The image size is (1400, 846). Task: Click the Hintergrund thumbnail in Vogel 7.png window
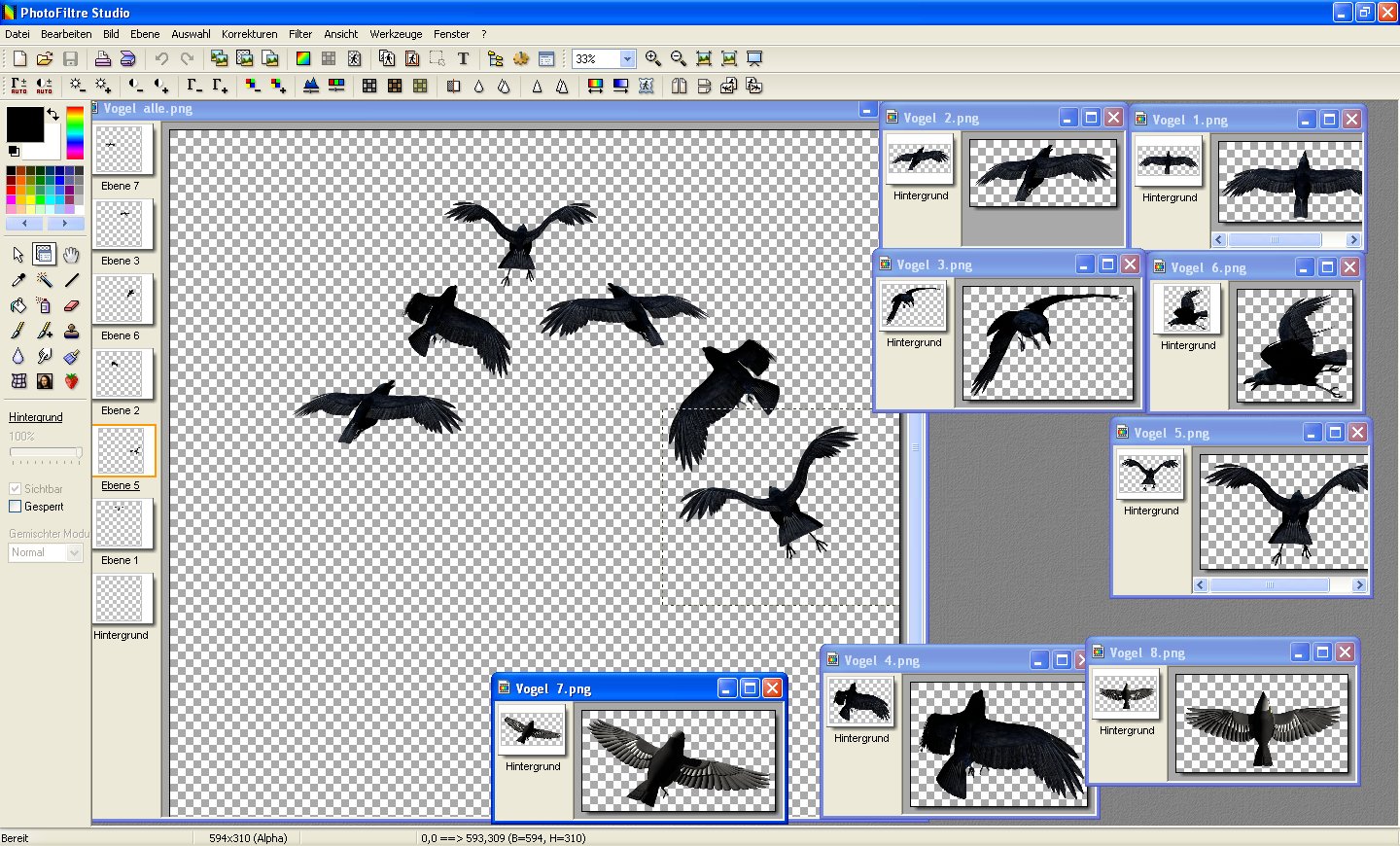point(532,731)
